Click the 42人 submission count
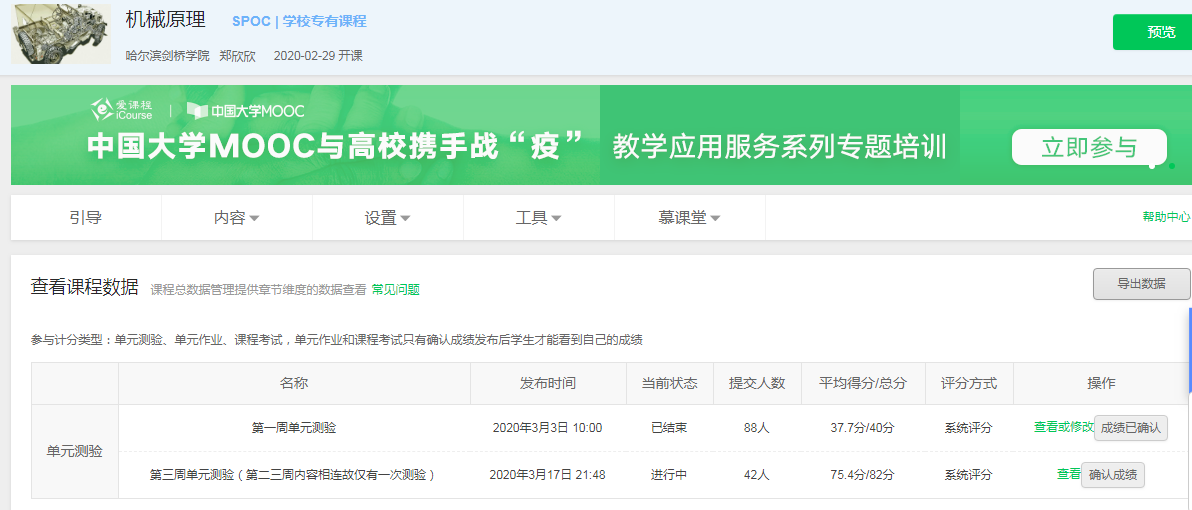The height and width of the screenshot is (510, 1192). point(756,475)
